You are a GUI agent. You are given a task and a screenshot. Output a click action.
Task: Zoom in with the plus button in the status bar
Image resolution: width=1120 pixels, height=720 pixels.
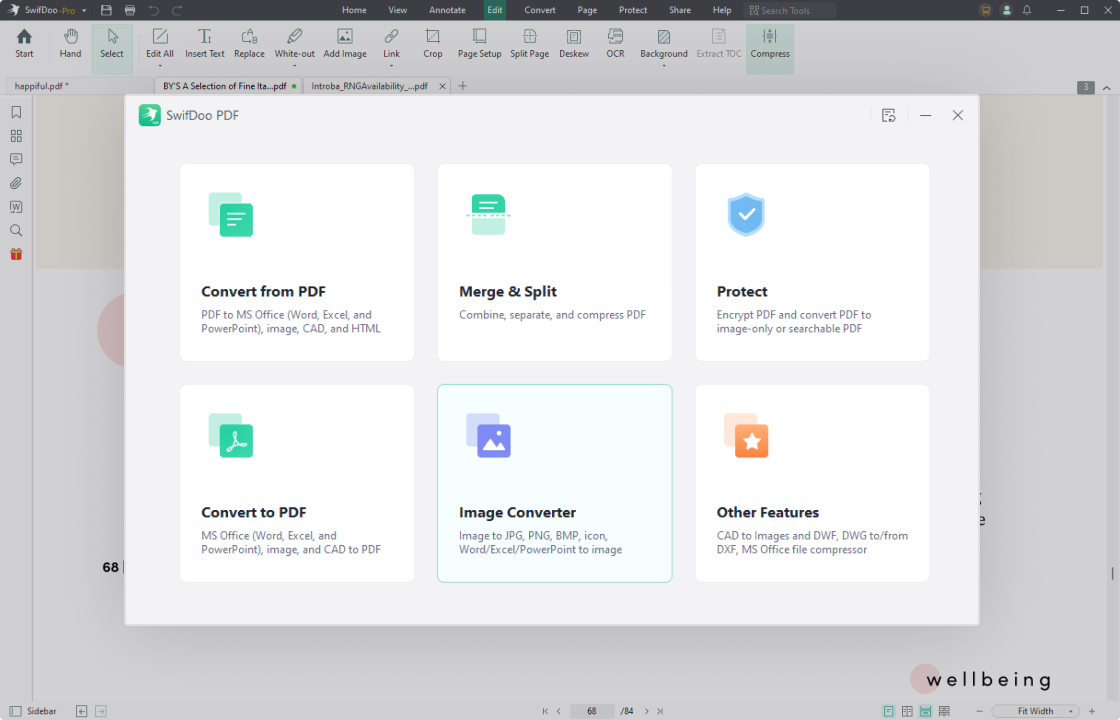pyautogui.click(x=1091, y=711)
